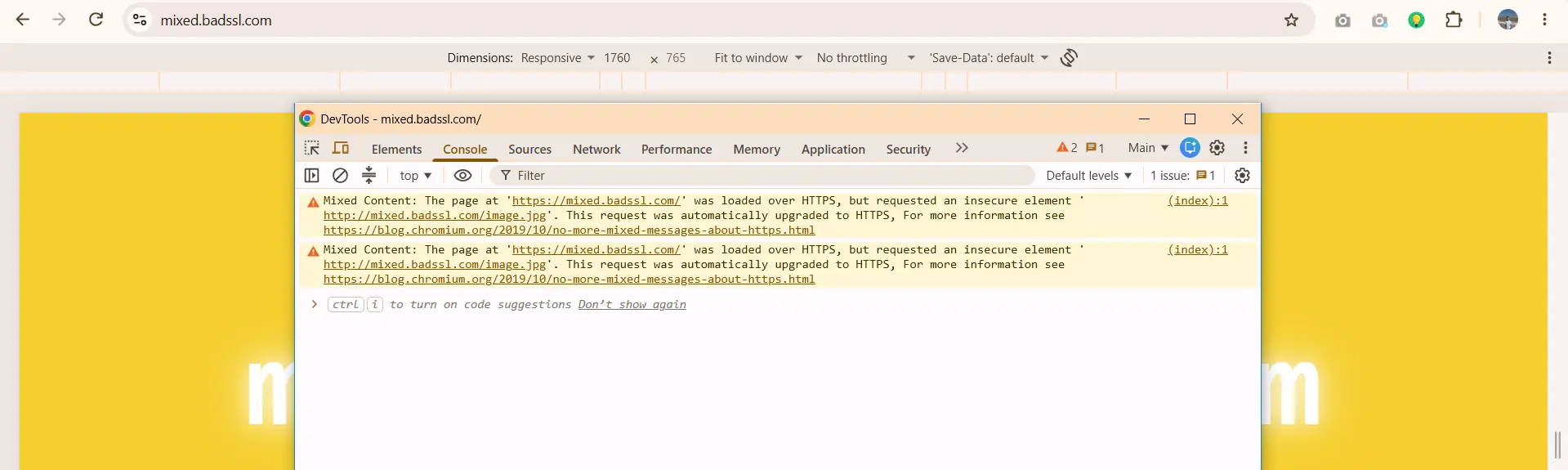The image size is (1568, 470).
Task: Open the Save-Data default dropdown
Action: pos(989,58)
